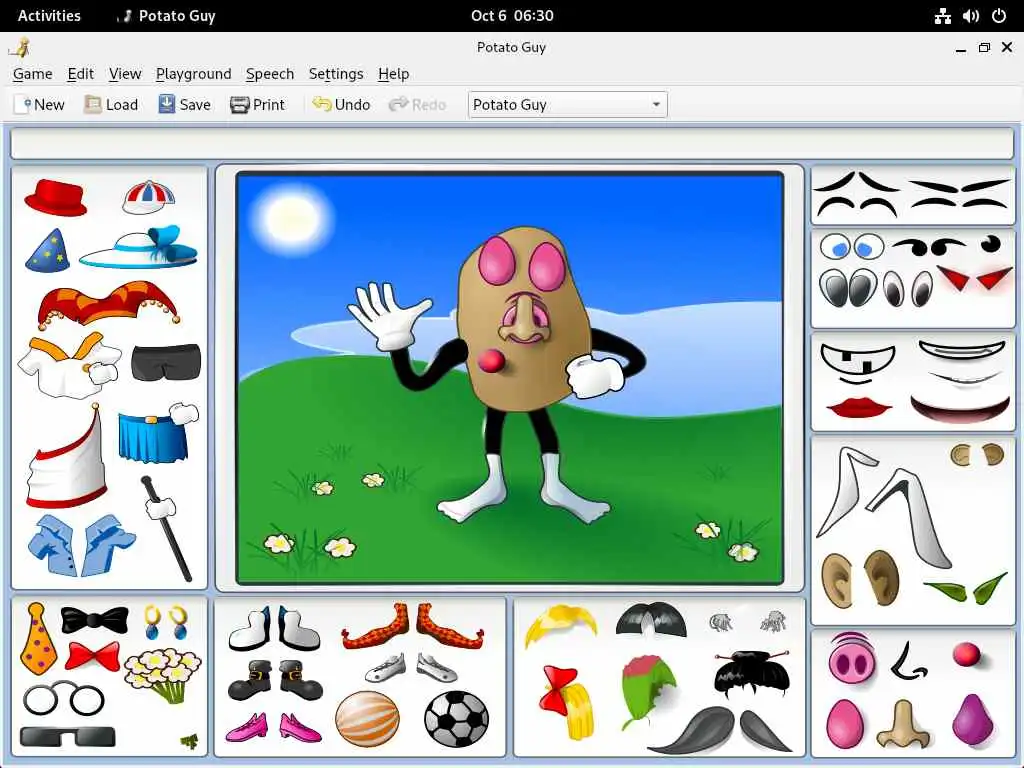The width and height of the screenshot is (1024, 768).
Task: Pick the red lips mouth
Action: 859,407
